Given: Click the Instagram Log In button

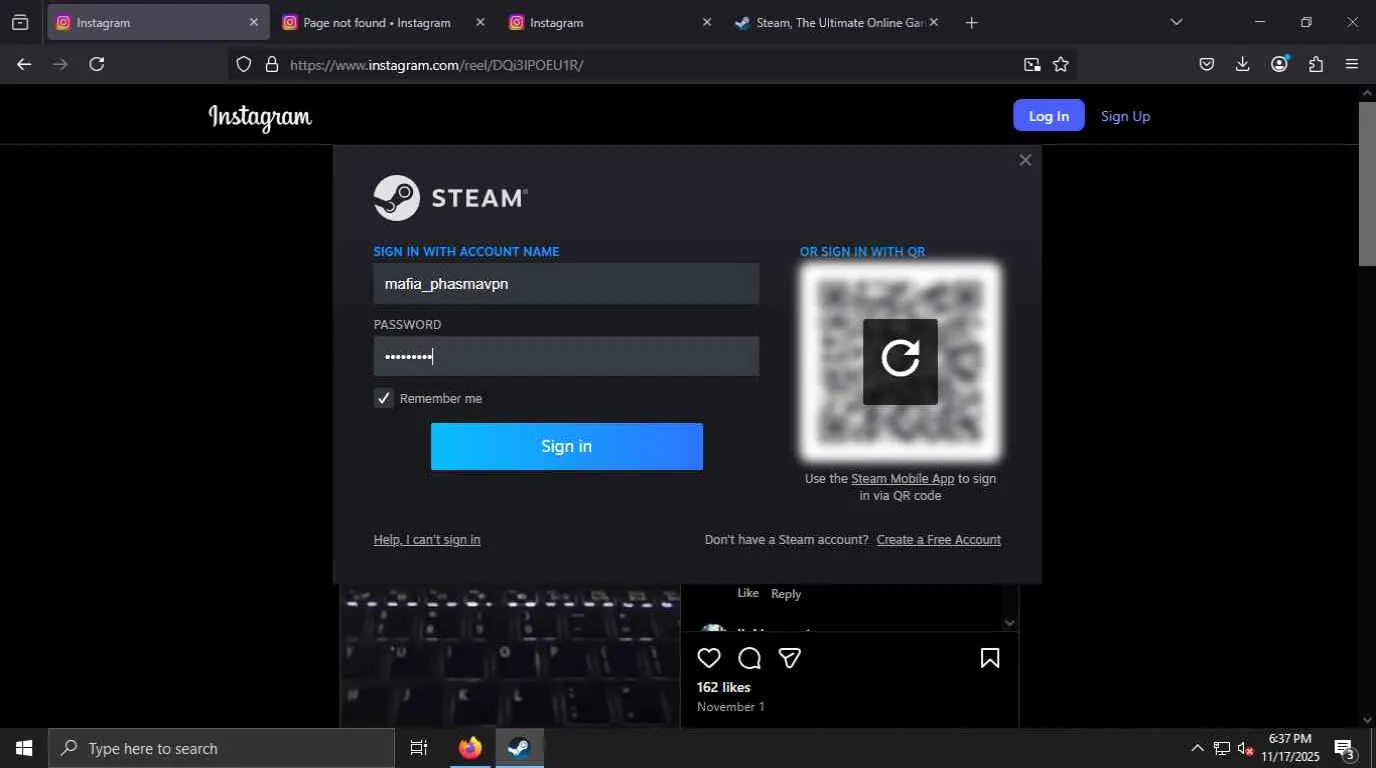Looking at the screenshot, I should pyautogui.click(x=1049, y=116).
